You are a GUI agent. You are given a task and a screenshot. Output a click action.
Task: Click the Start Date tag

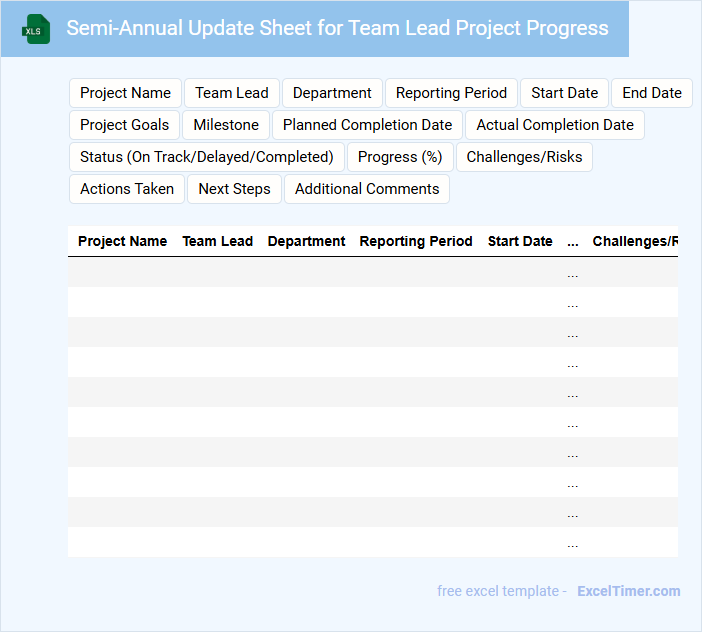565,93
